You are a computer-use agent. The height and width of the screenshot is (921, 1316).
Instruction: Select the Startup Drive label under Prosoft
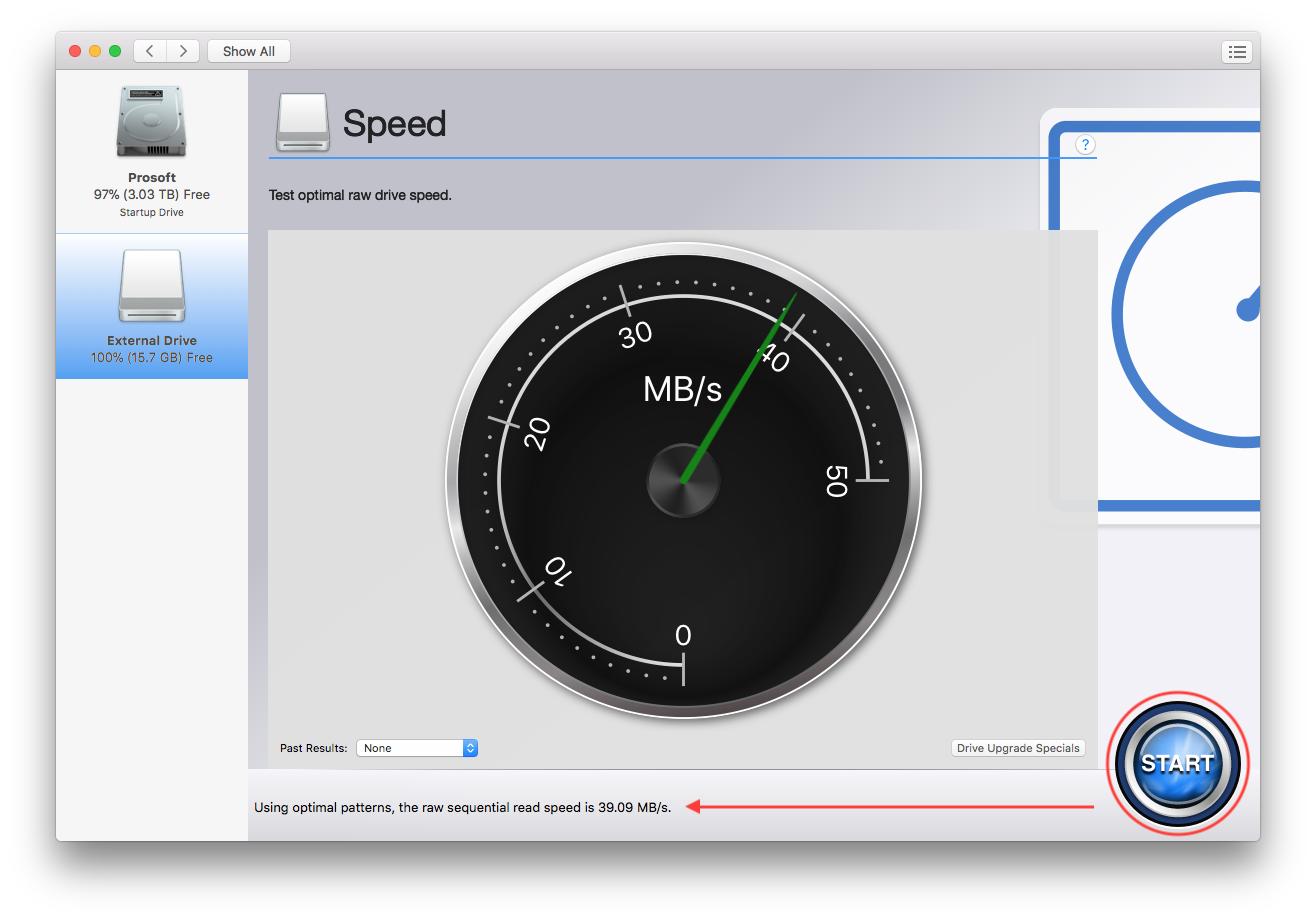(151, 212)
